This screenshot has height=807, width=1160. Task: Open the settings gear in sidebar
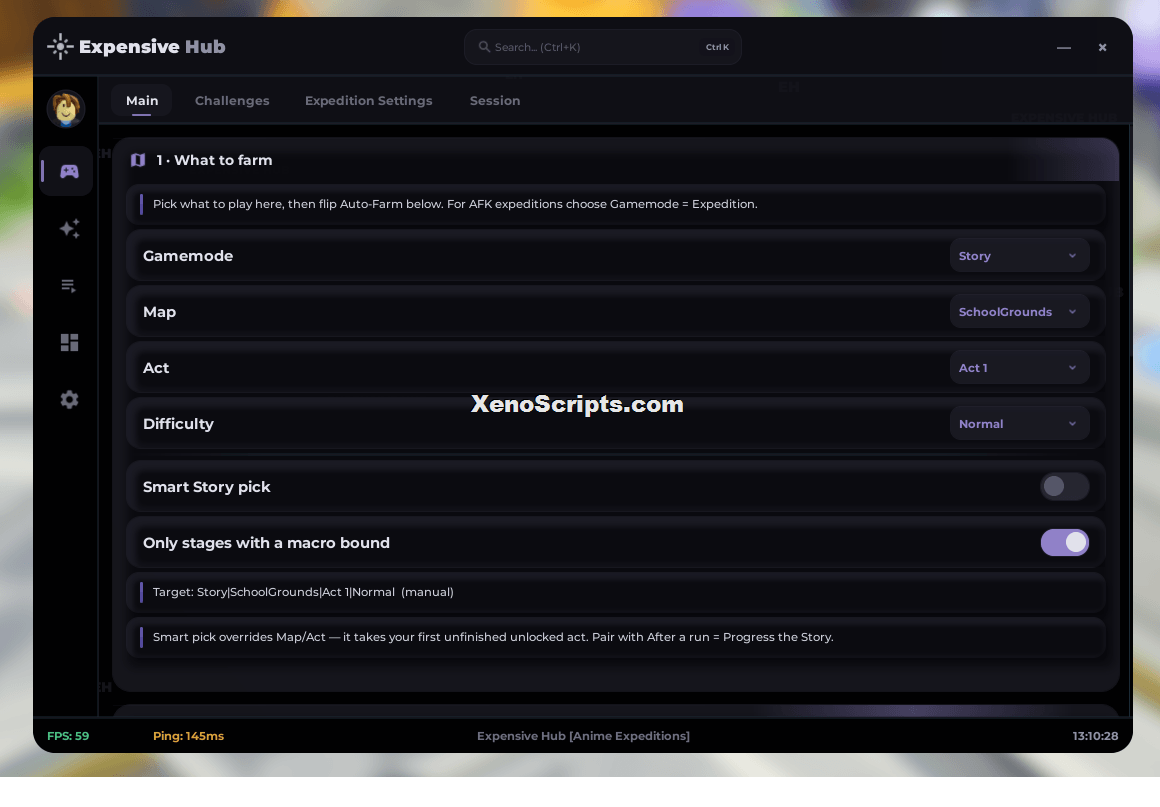pyautogui.click(x=69, y=399)
